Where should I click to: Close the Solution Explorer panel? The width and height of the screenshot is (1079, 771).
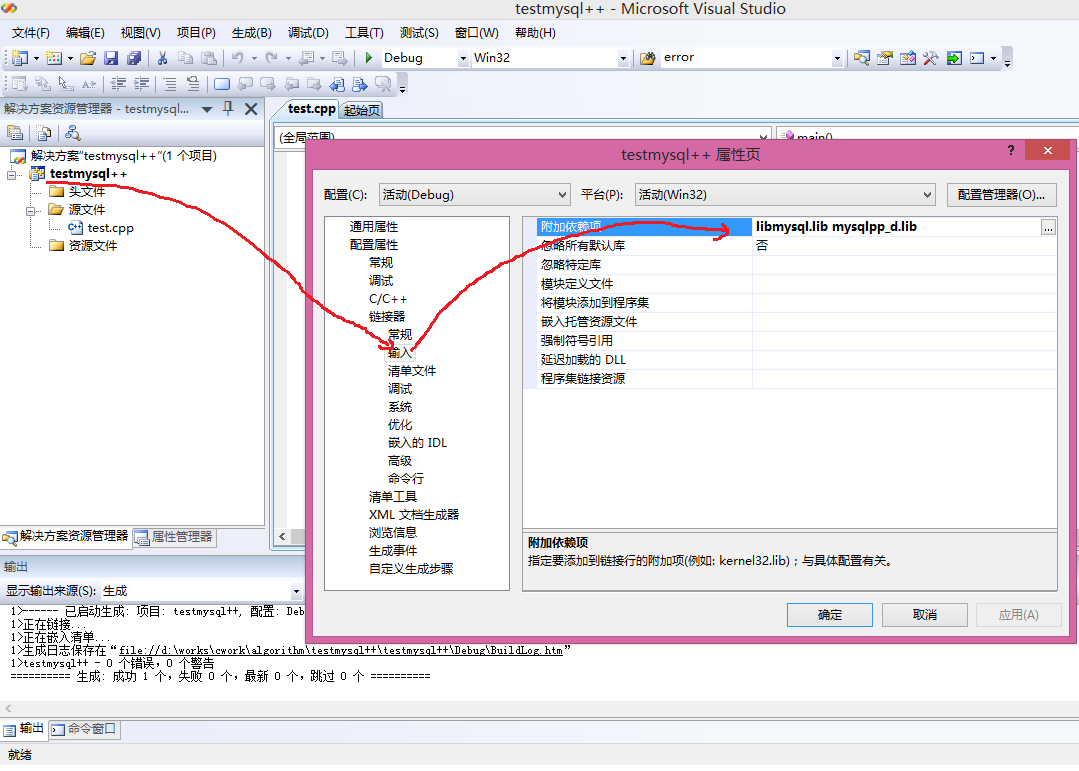pos(251,109)
